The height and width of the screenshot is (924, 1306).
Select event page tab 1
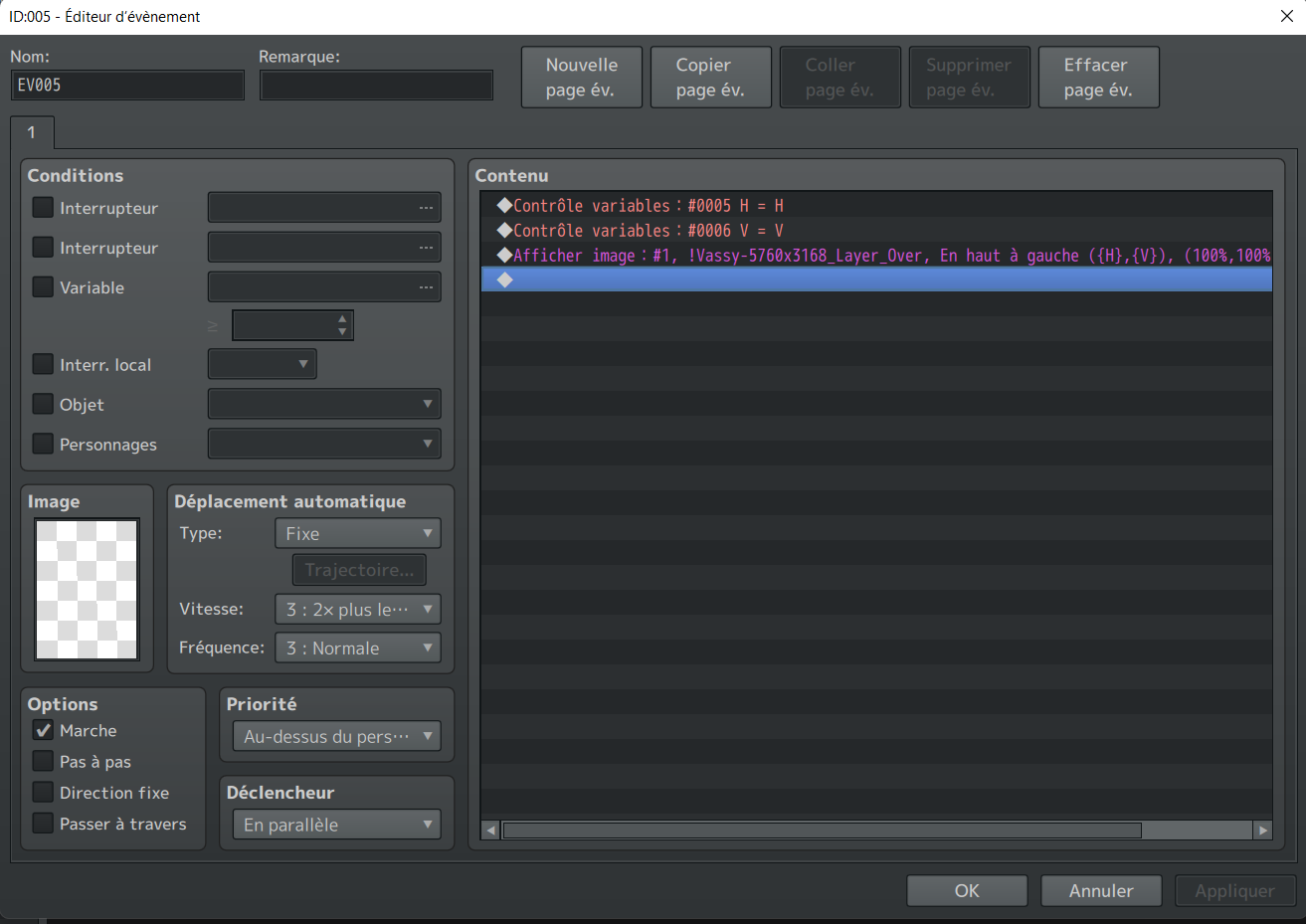point(32,132)
